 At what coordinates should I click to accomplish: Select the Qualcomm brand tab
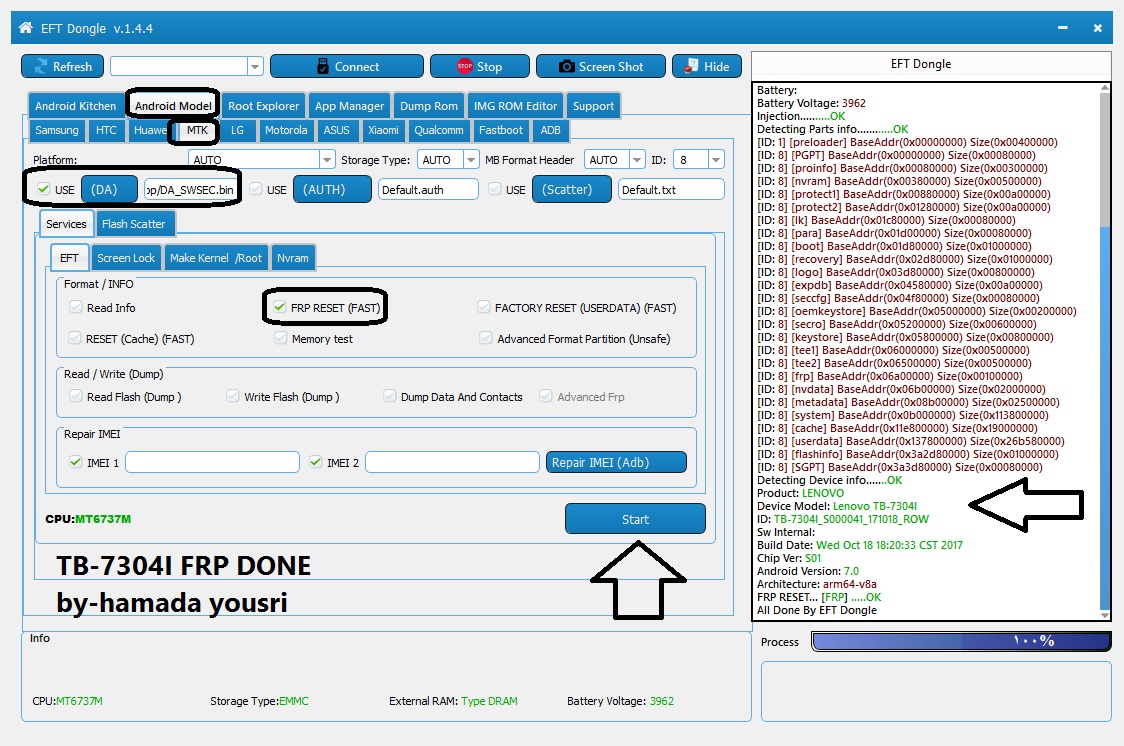coord(439,130)
